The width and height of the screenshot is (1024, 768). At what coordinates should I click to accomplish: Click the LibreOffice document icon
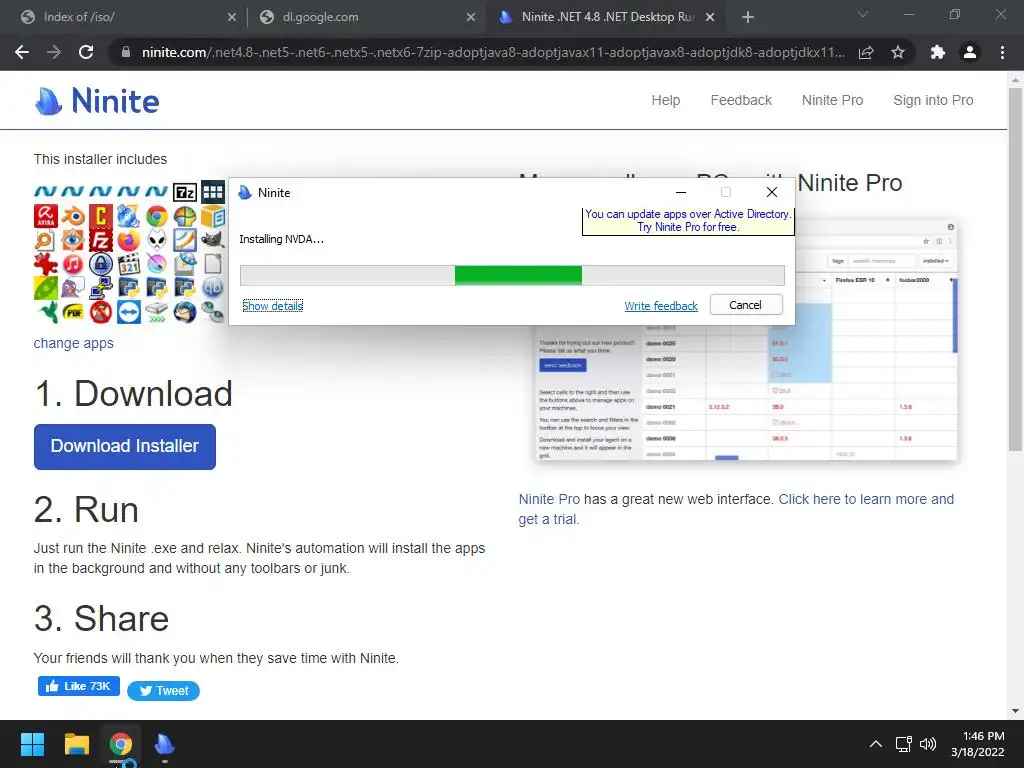pos(213,264)
